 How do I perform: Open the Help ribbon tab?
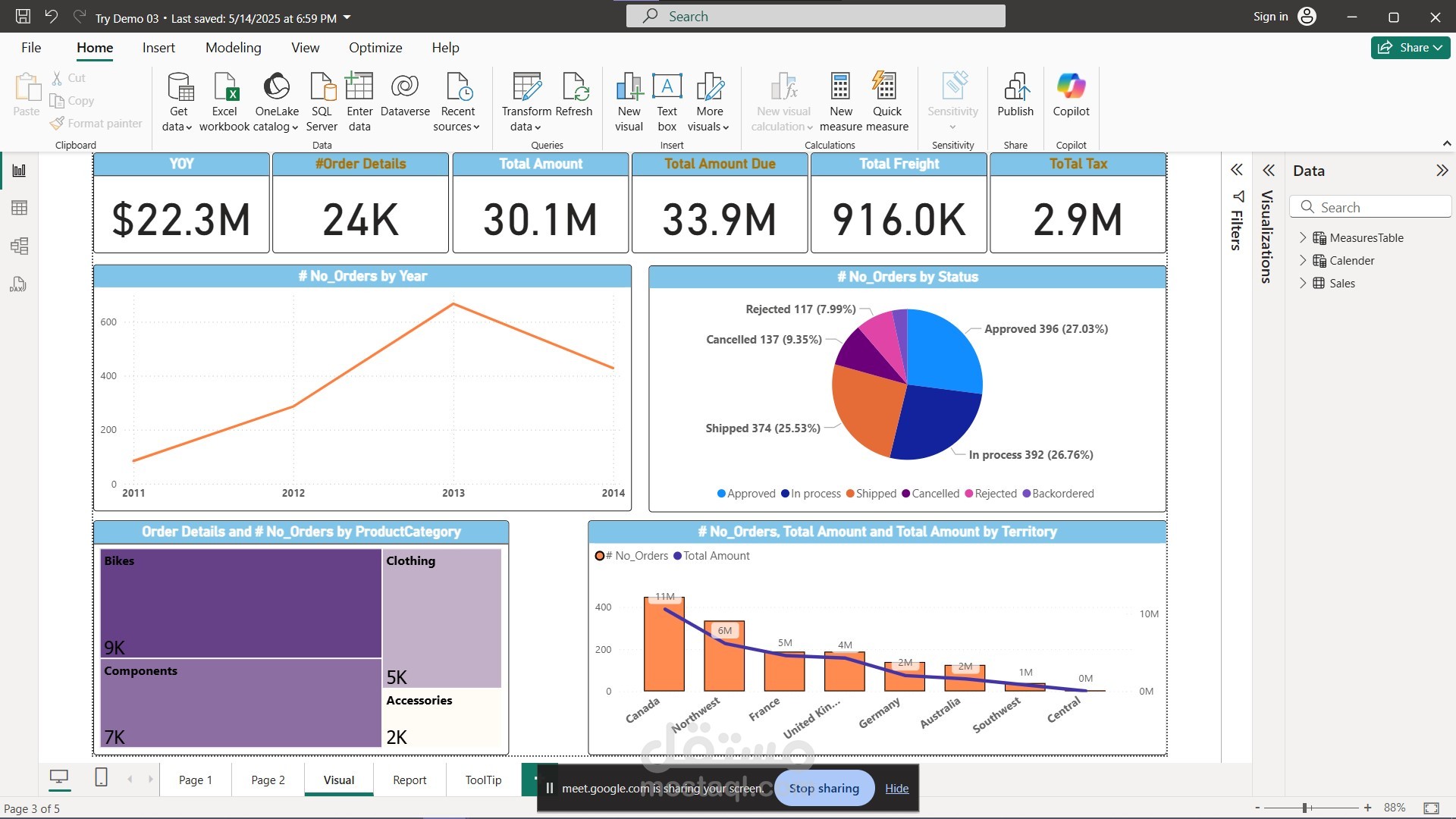(x=445, y=48)
